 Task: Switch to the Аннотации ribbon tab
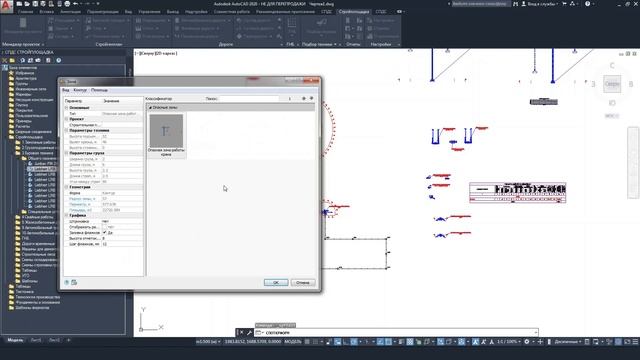(70, 12)
